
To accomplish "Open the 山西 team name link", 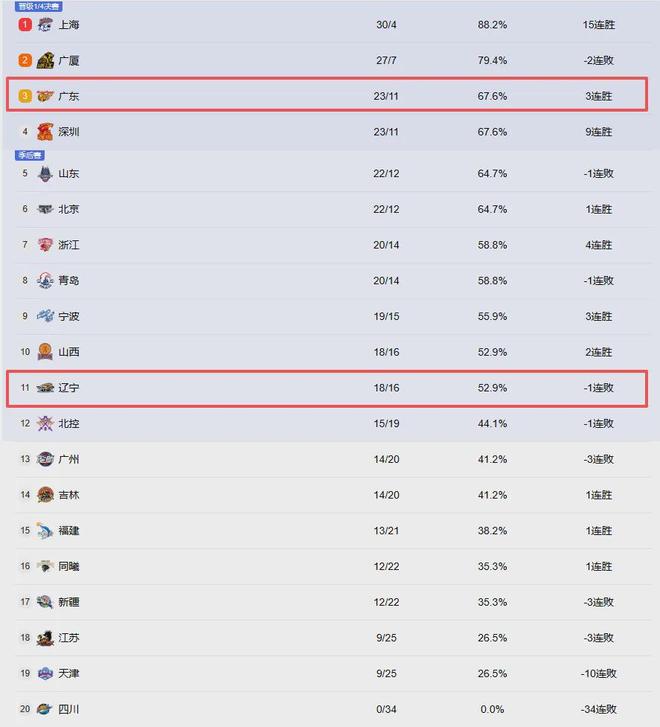I will (x=69, y=352).
